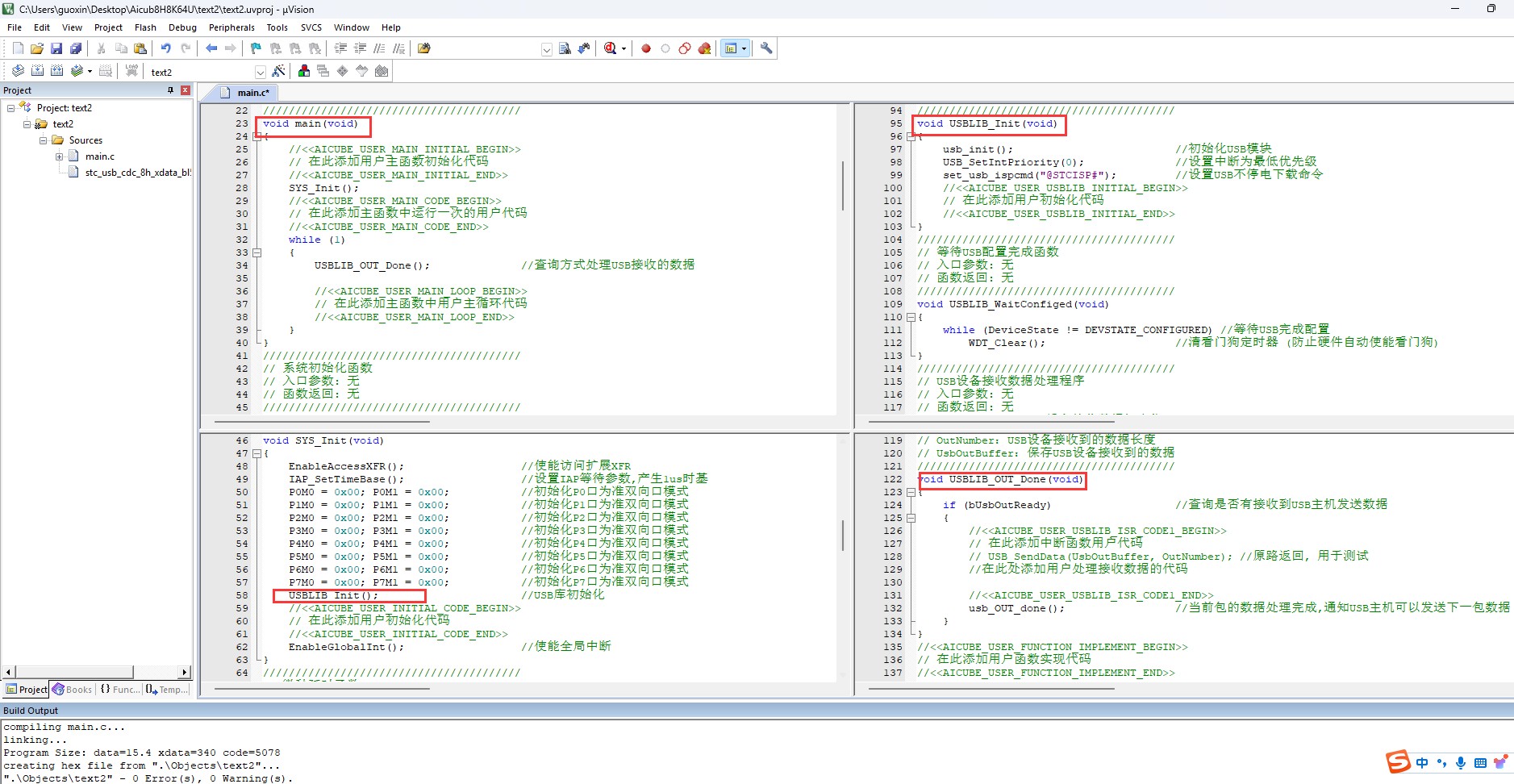Open the find text combo box dropdown
This screenshot has width=1514, height=784.
coord(546,49)
